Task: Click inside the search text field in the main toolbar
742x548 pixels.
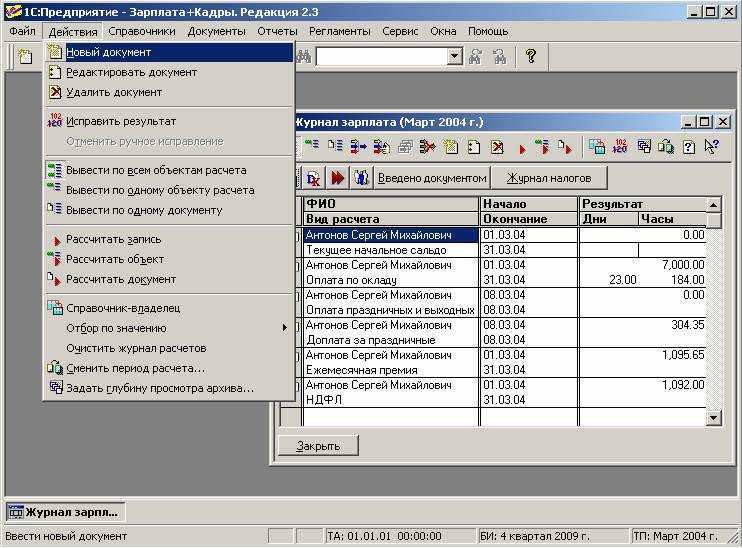Action: [x=381, y=56]
